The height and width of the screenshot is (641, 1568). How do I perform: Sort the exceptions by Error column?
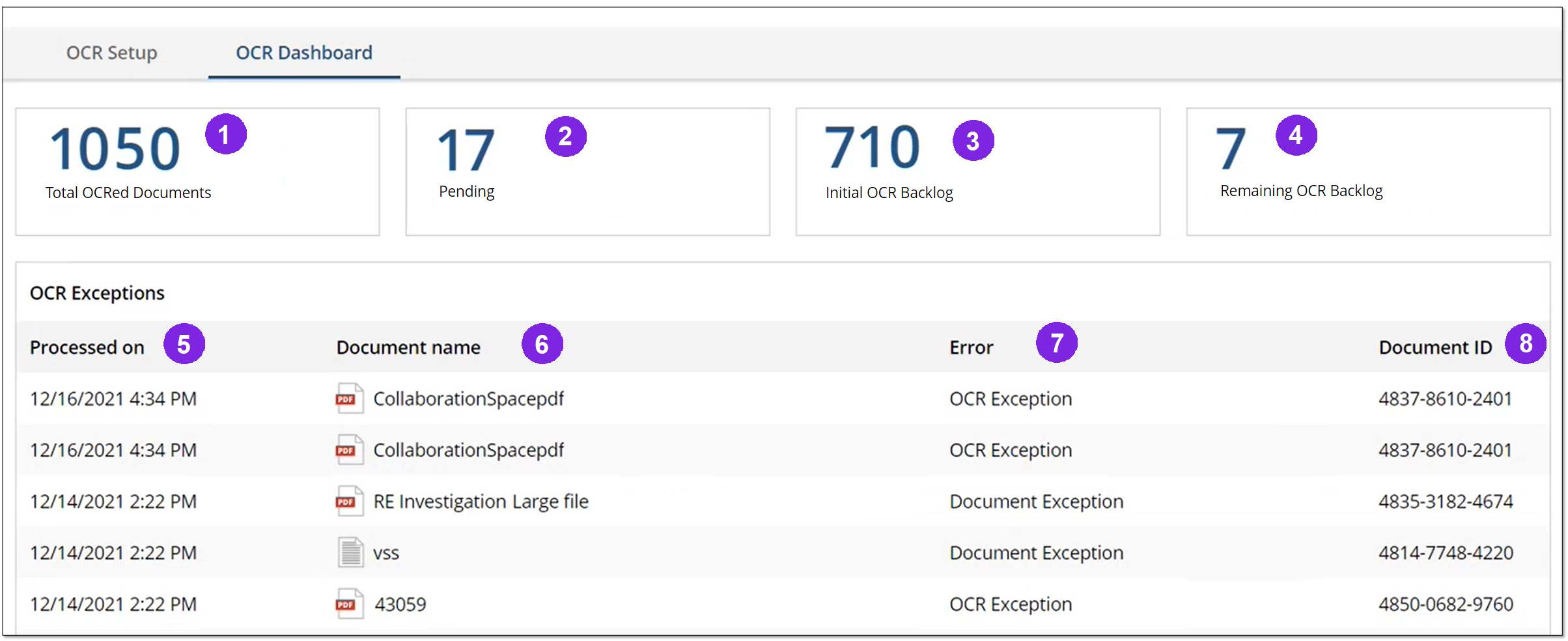[x=971, y=347]
